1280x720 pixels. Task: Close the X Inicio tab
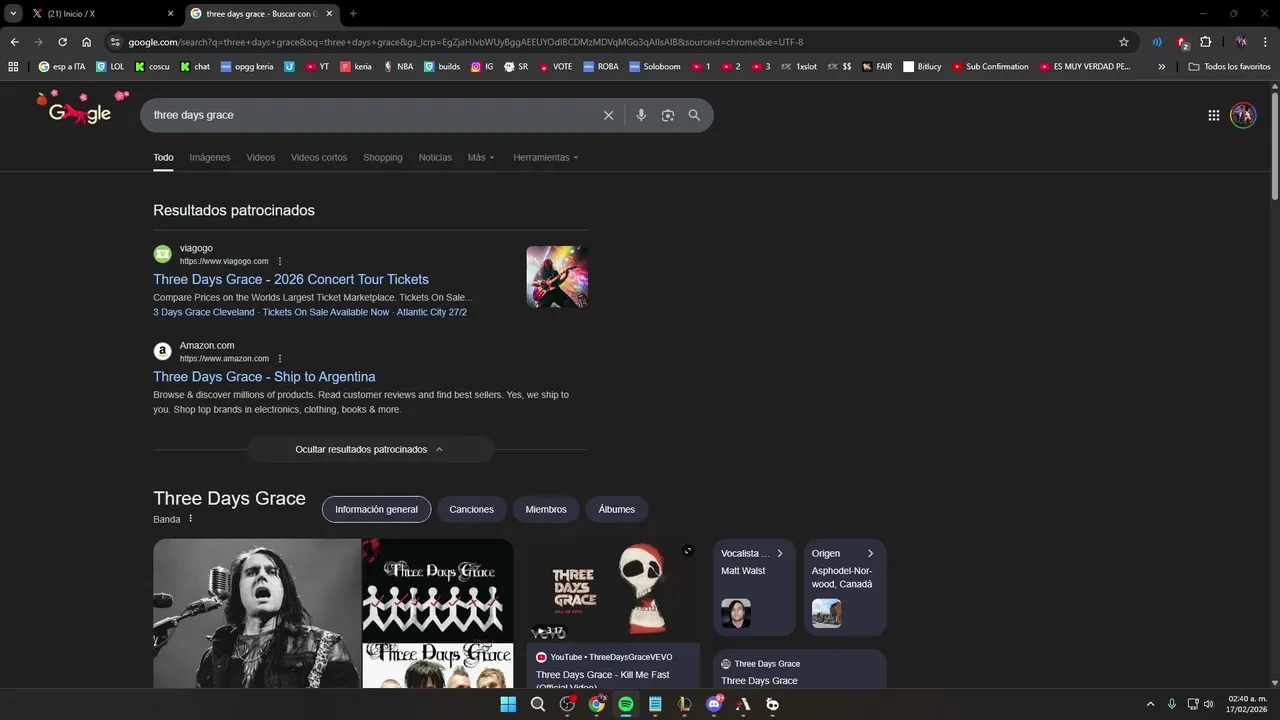tap(170, 13)
